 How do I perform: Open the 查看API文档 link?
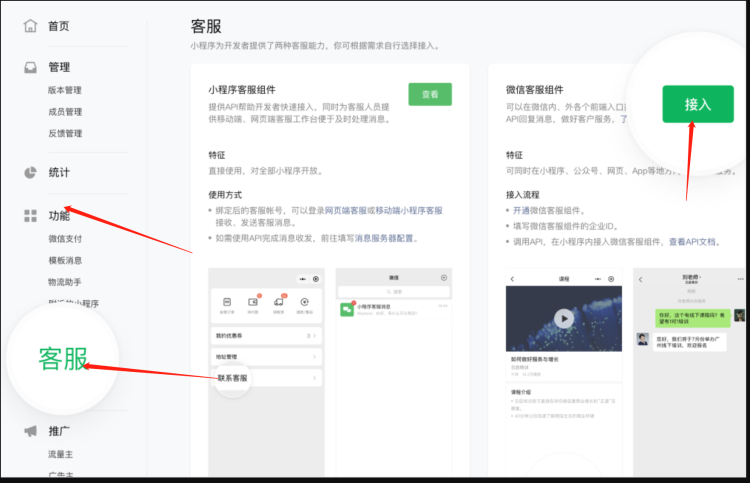tap(692, 242)
